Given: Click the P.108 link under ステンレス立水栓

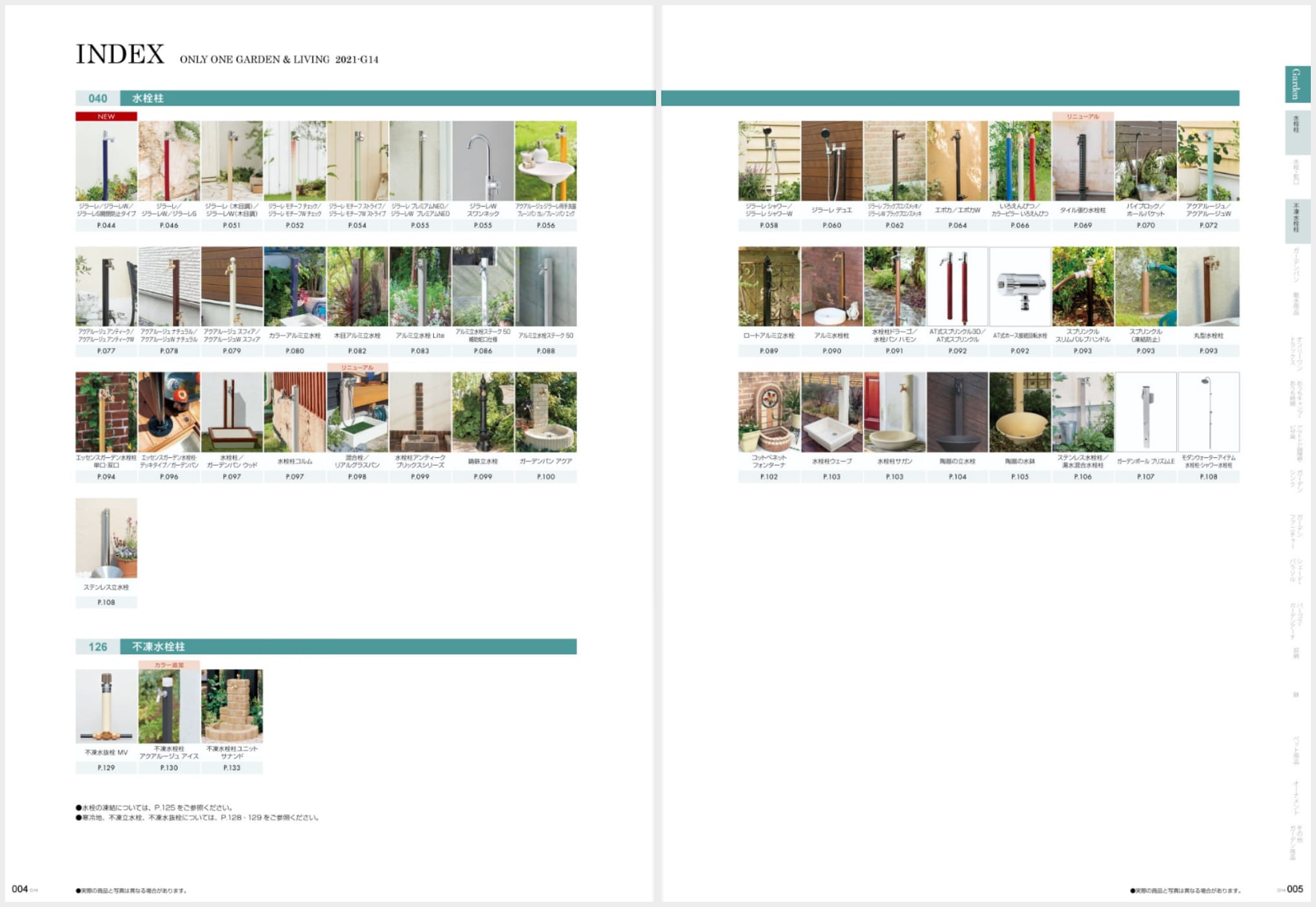Looking at the screenshot, I should [x=106, y=603].
